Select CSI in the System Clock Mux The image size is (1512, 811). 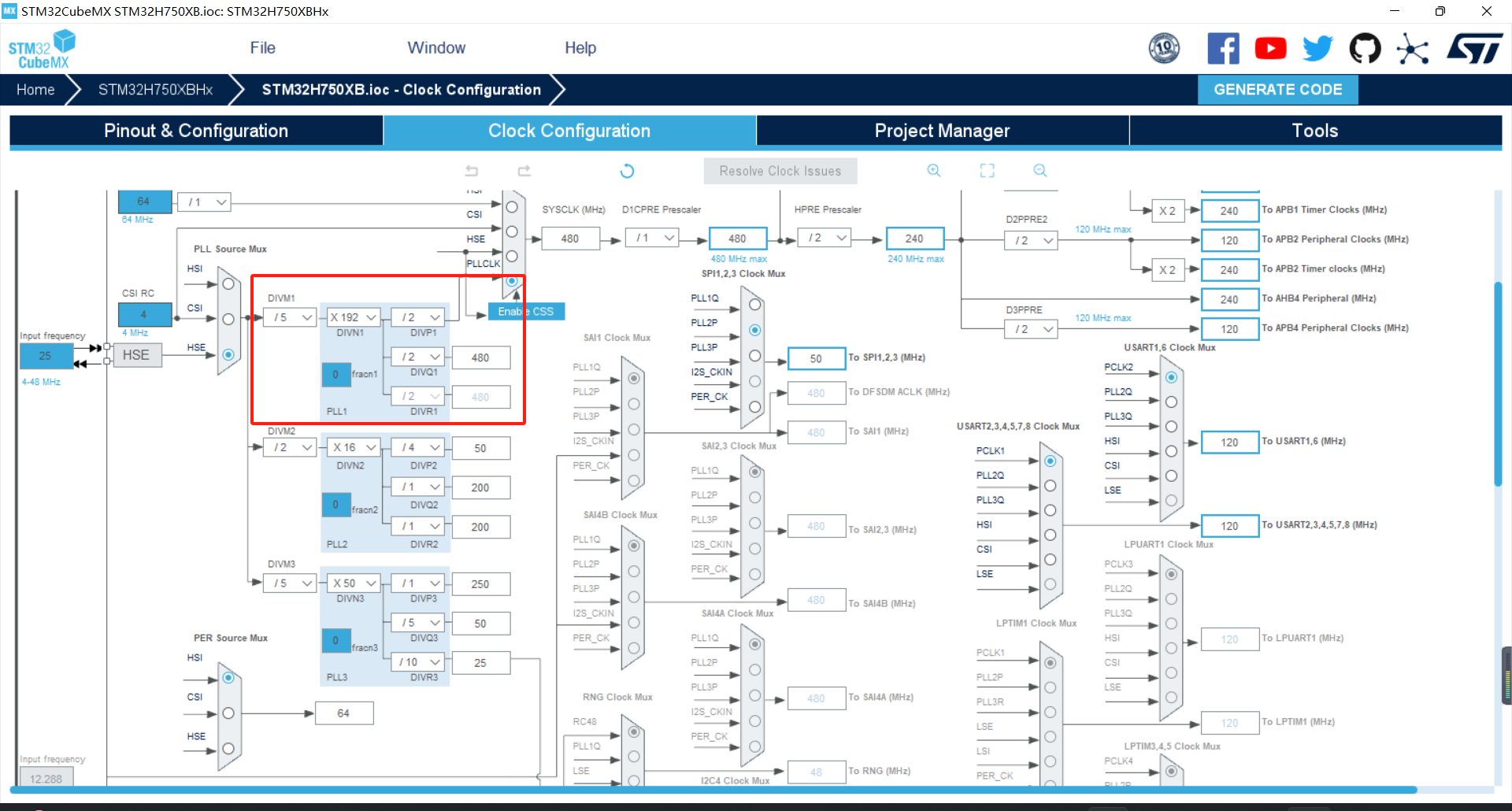[x=511, y=231]
